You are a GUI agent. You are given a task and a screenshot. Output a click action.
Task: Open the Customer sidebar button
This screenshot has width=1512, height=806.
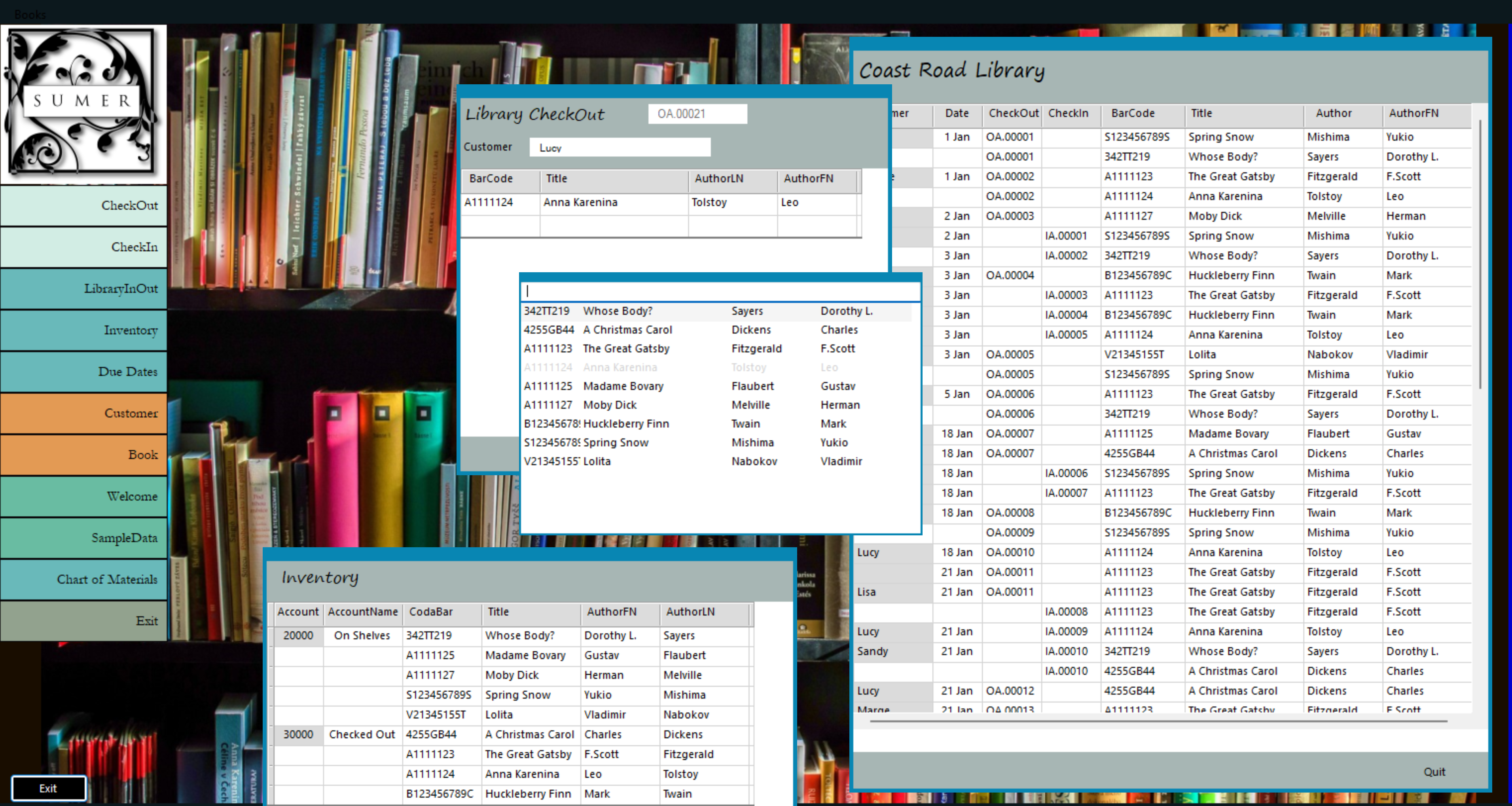(83, 413)
